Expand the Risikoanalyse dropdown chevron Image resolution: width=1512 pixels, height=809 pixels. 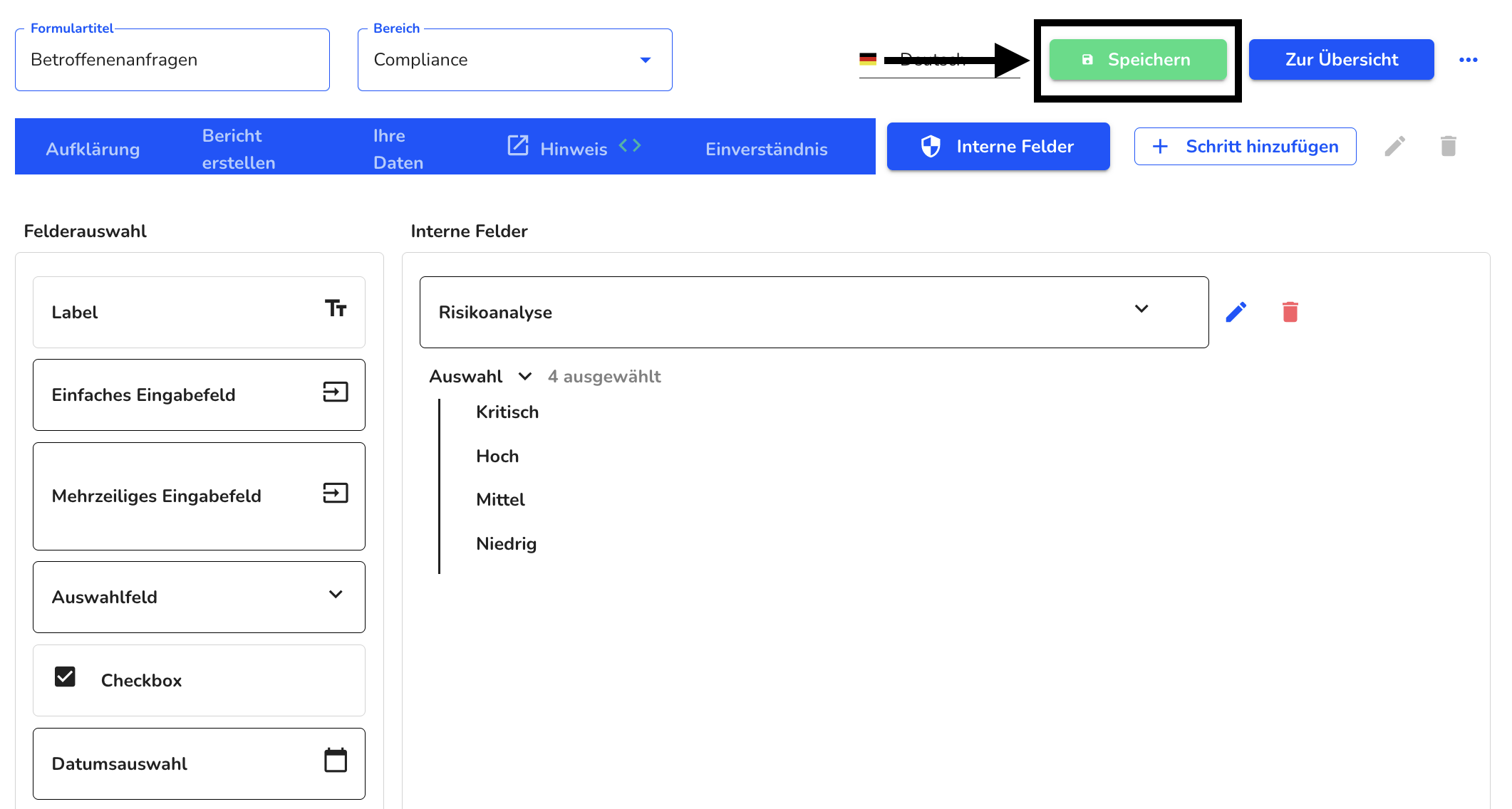point(1141,308)
